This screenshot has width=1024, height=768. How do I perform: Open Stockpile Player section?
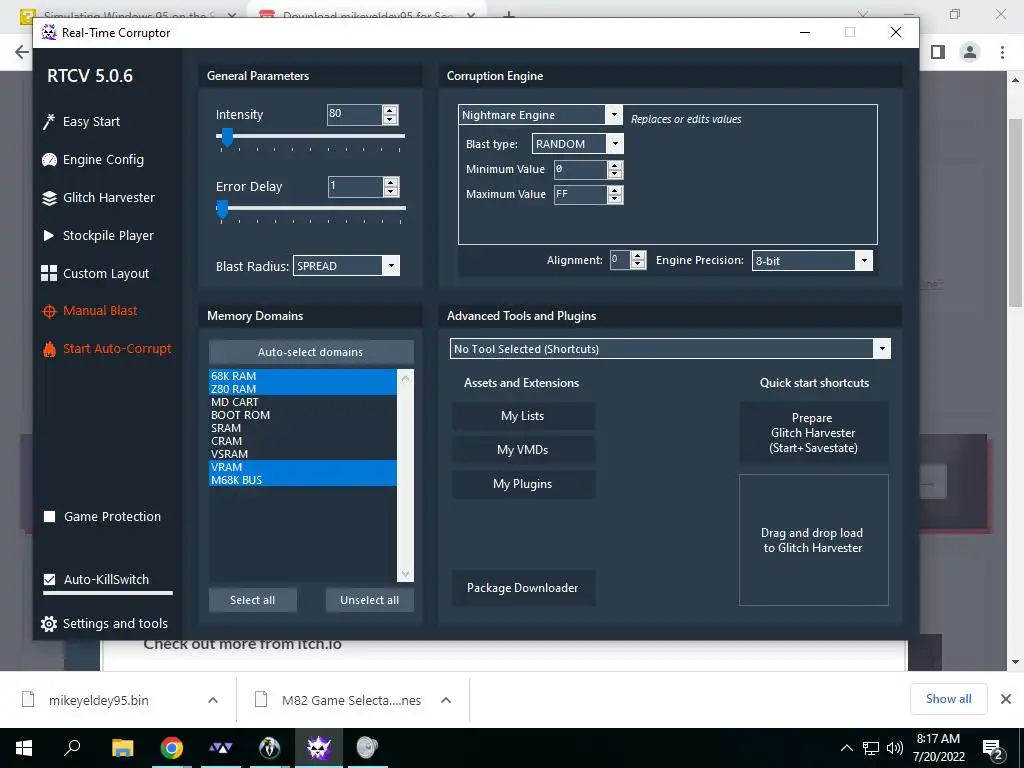pos(108,236)
